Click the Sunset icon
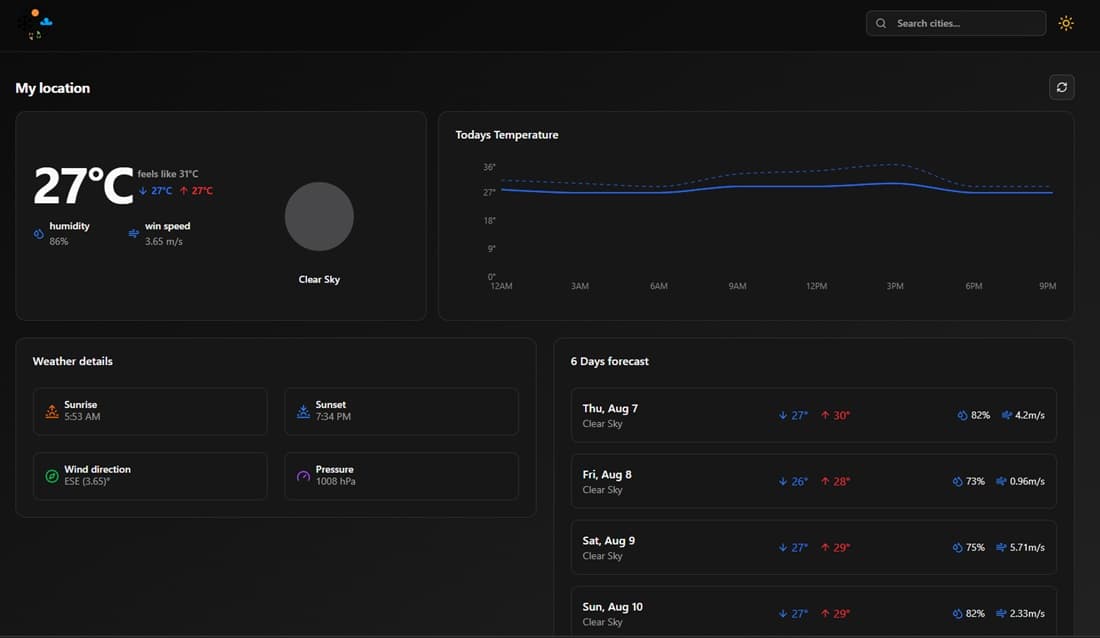The image size is (1100, 638). [304, 411]
